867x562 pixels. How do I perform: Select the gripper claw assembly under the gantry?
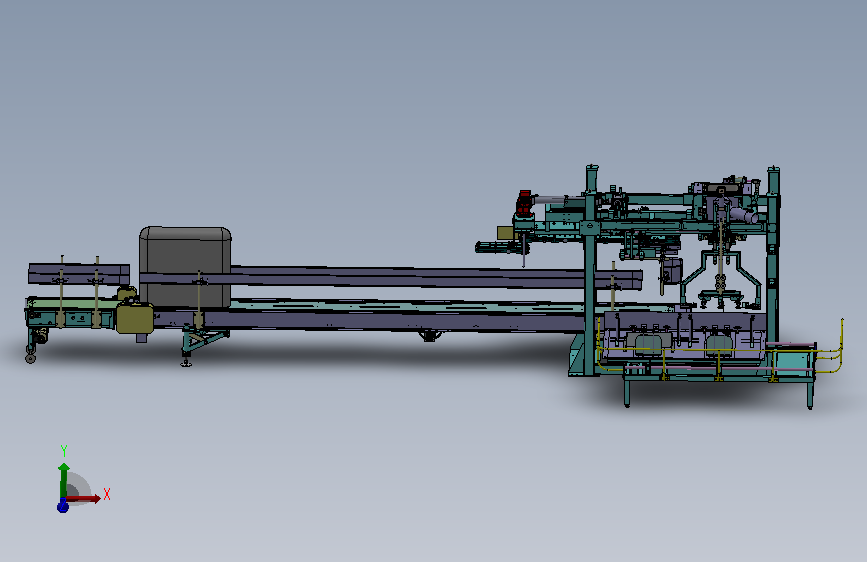[x=720, y=279]
